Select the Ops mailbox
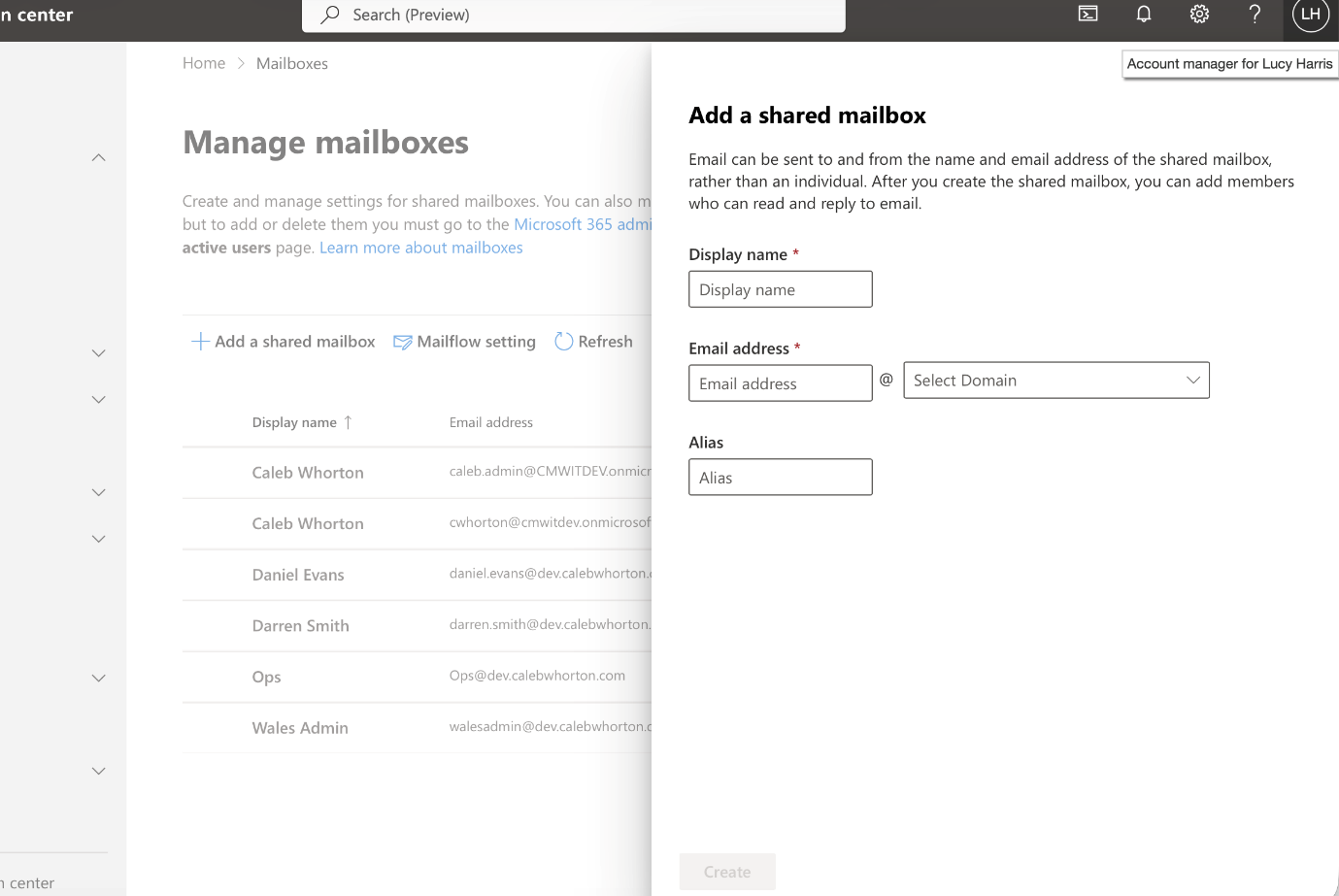Viewport: 1339px width, 896px height. [417, 677]
